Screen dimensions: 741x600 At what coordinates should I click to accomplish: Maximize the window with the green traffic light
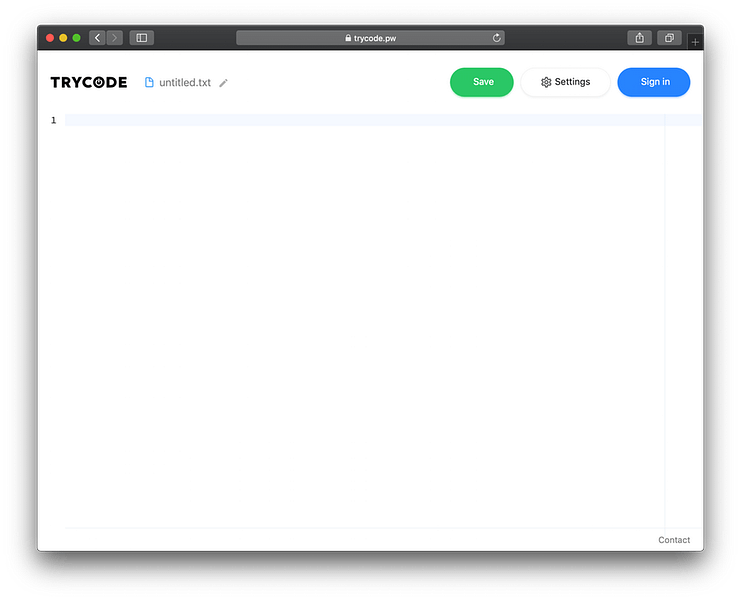pos(77,38)
